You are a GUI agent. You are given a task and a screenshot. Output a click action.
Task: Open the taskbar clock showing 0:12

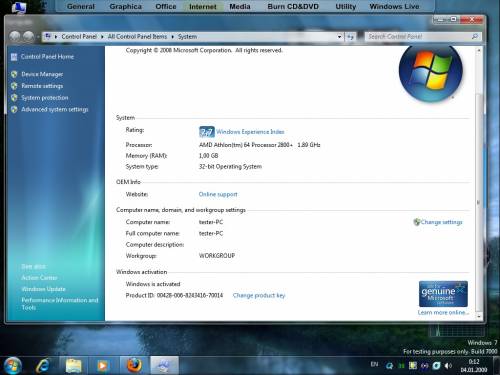[474, 366]
